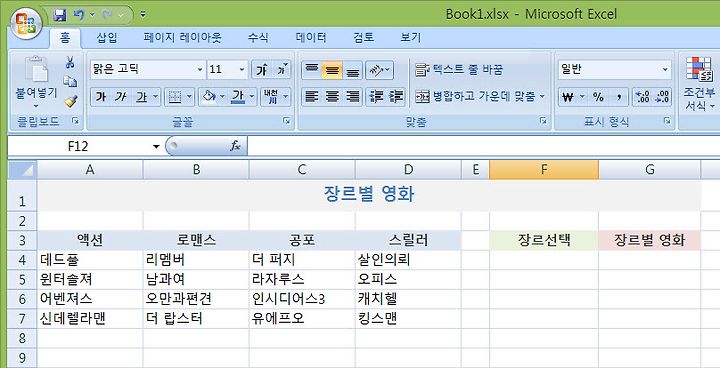This screenshot has height=368, width=720.
Task: Select the 장르선택 header cell
Action: point(544,240)
